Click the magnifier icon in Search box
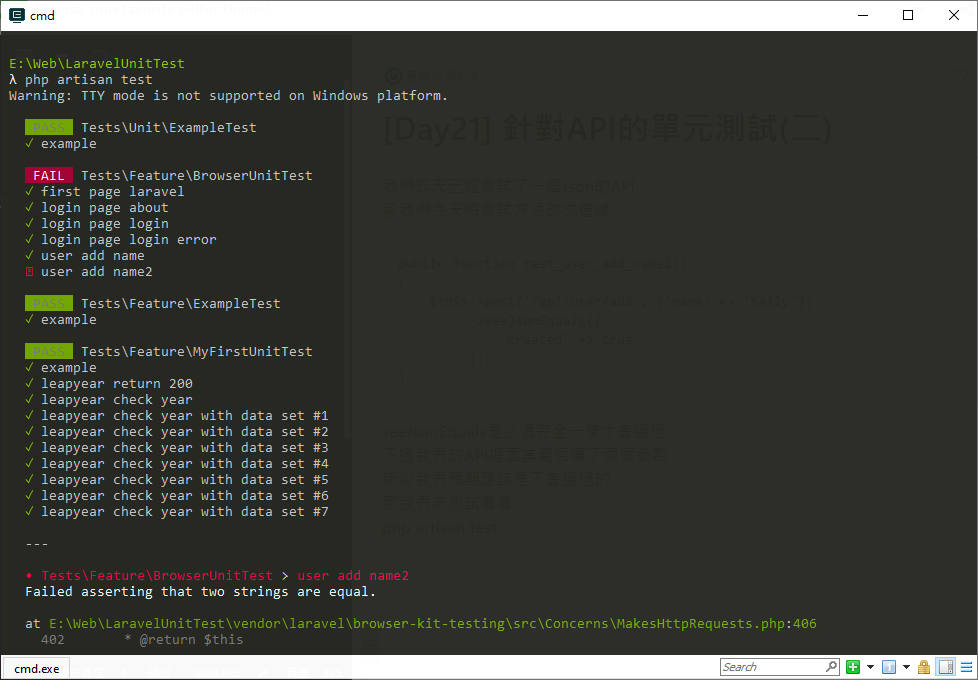The image size is (978, 680). tap(831, 666)
